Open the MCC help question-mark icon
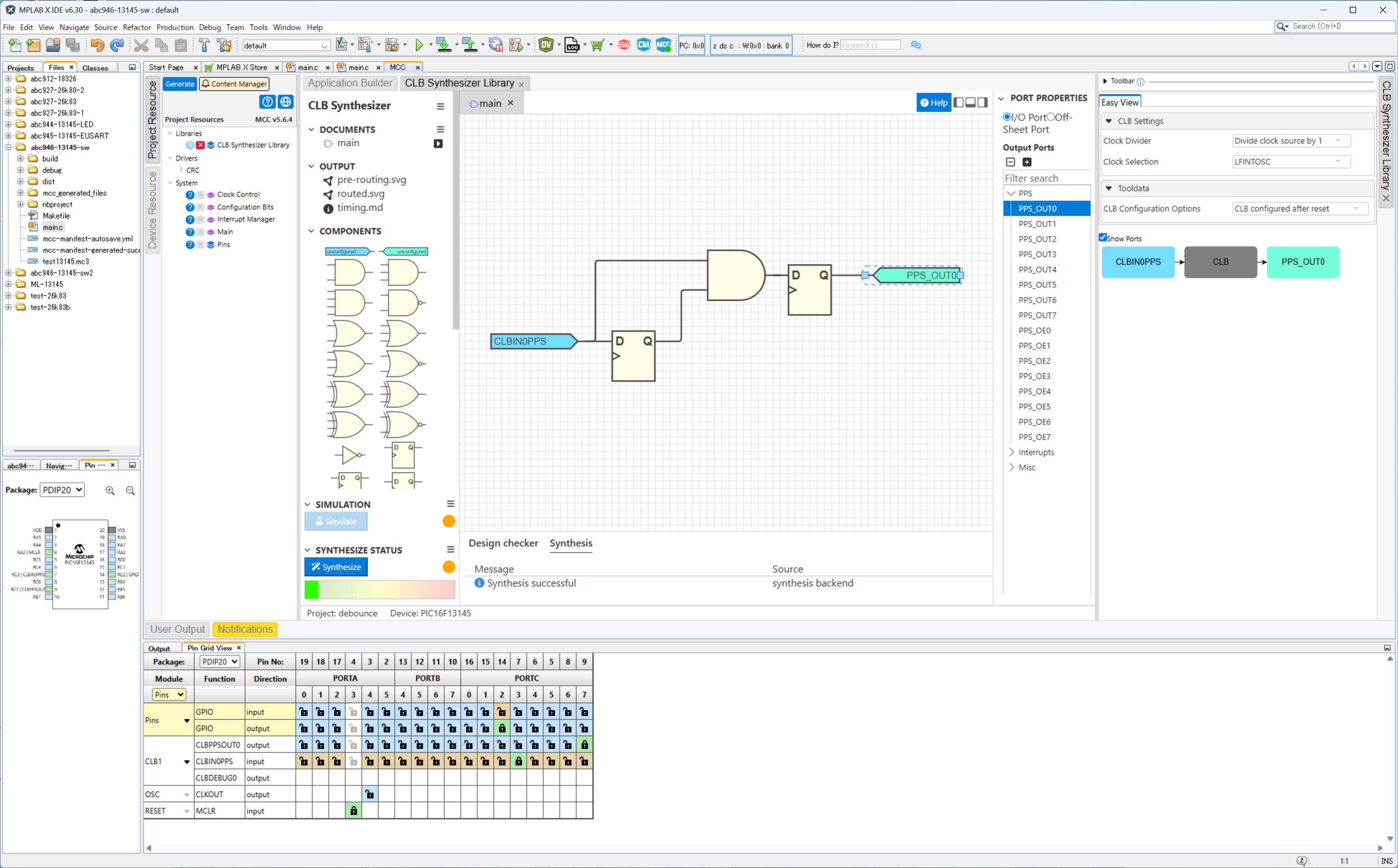The width and height of the screenshot is (1398, 868). 267,102
